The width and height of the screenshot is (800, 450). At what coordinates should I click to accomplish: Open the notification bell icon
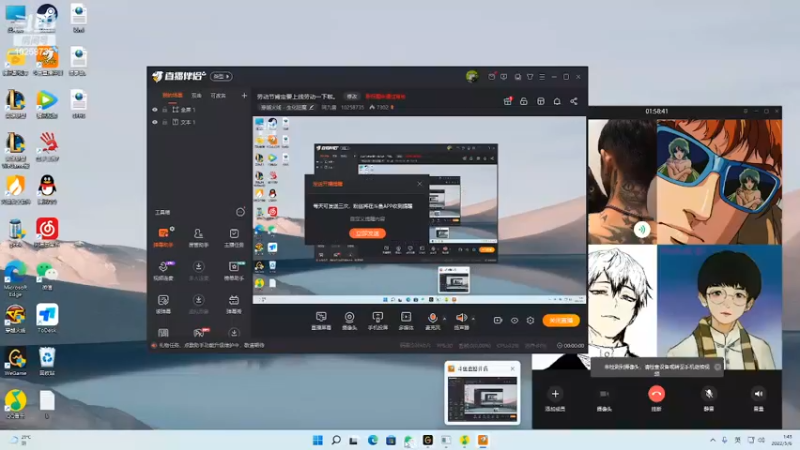(x=557, y=101)
